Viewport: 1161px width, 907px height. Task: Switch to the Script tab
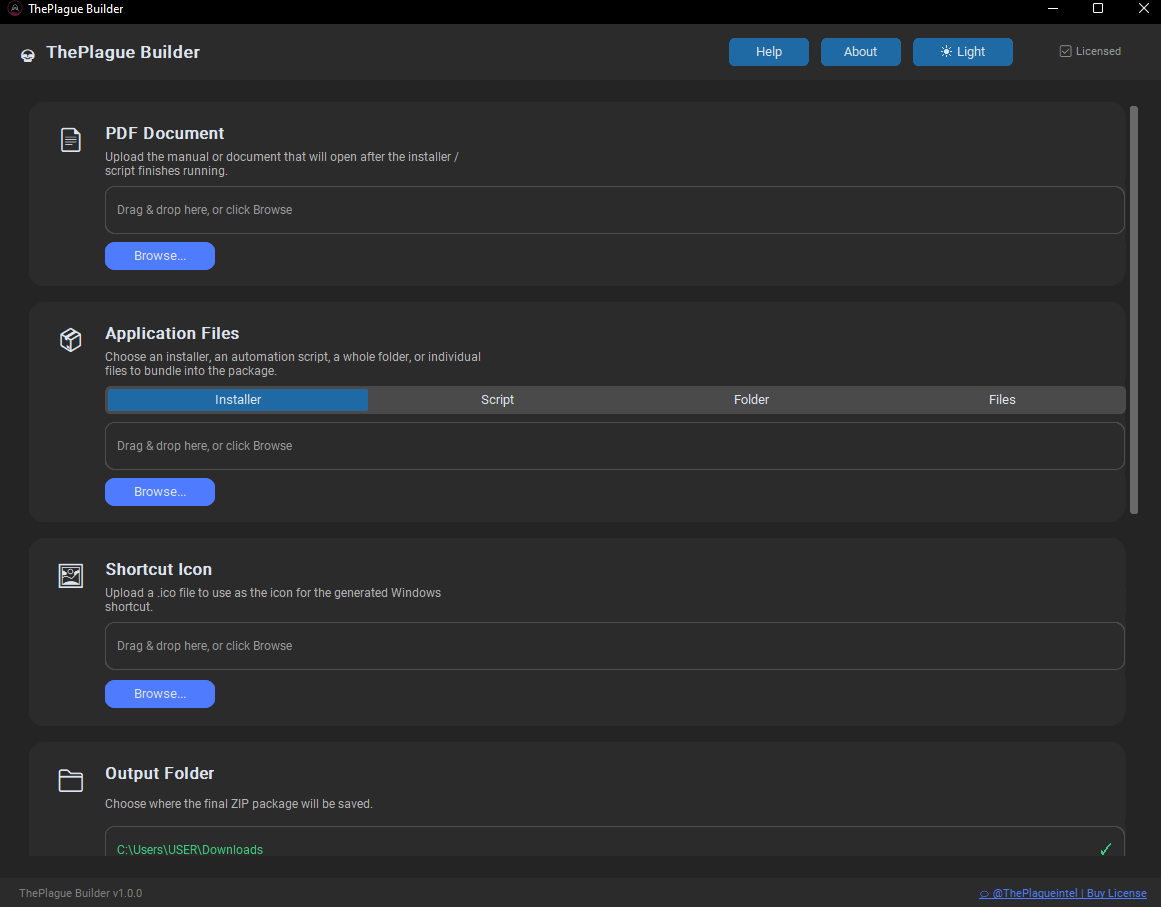pos(498,400)
